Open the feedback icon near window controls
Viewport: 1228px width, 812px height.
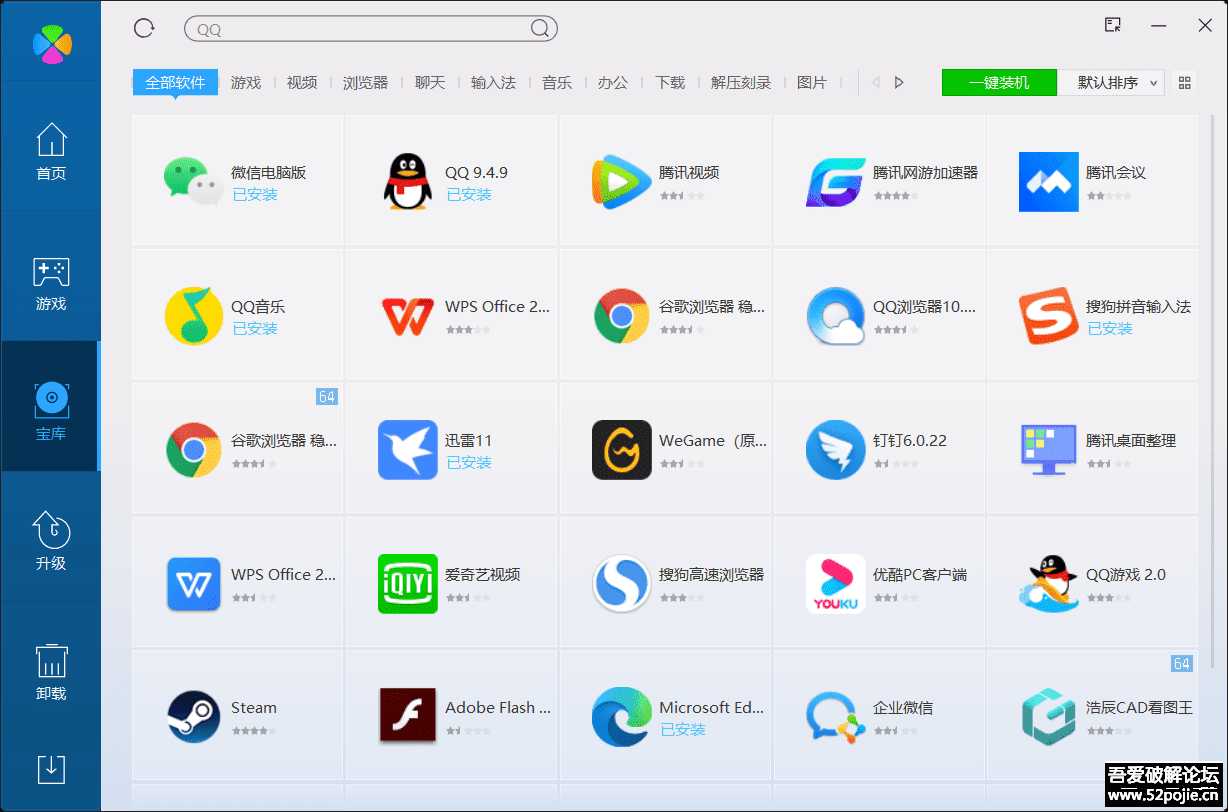(1112, 24)
